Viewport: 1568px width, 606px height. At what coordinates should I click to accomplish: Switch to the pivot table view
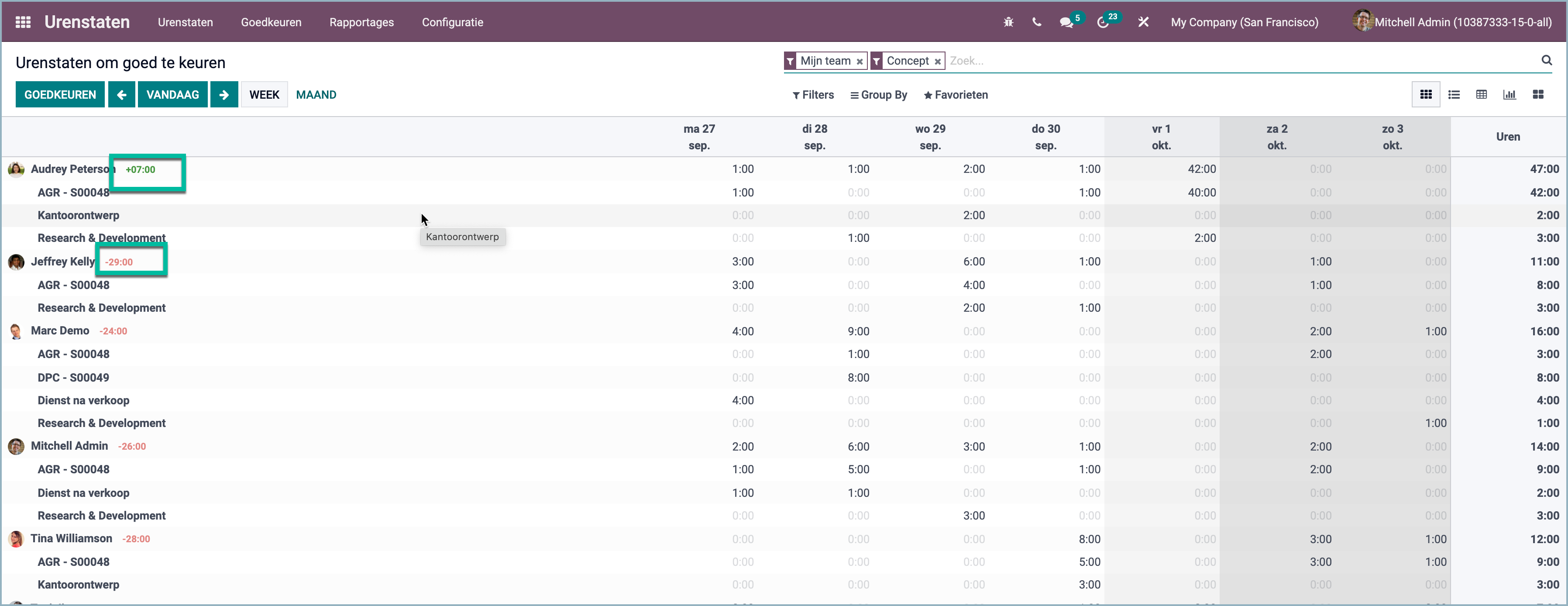pos(1482,94)
